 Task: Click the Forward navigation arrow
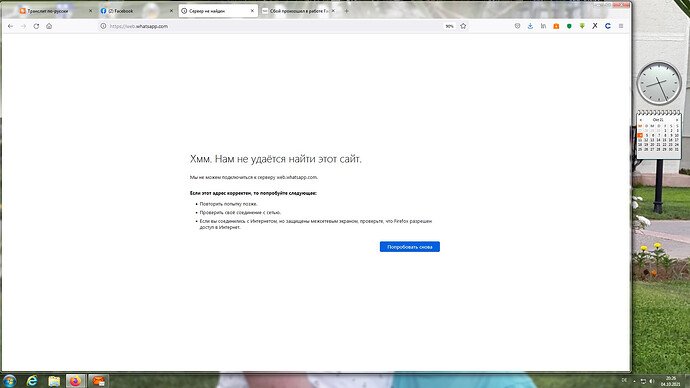click(x=23, y=26)
